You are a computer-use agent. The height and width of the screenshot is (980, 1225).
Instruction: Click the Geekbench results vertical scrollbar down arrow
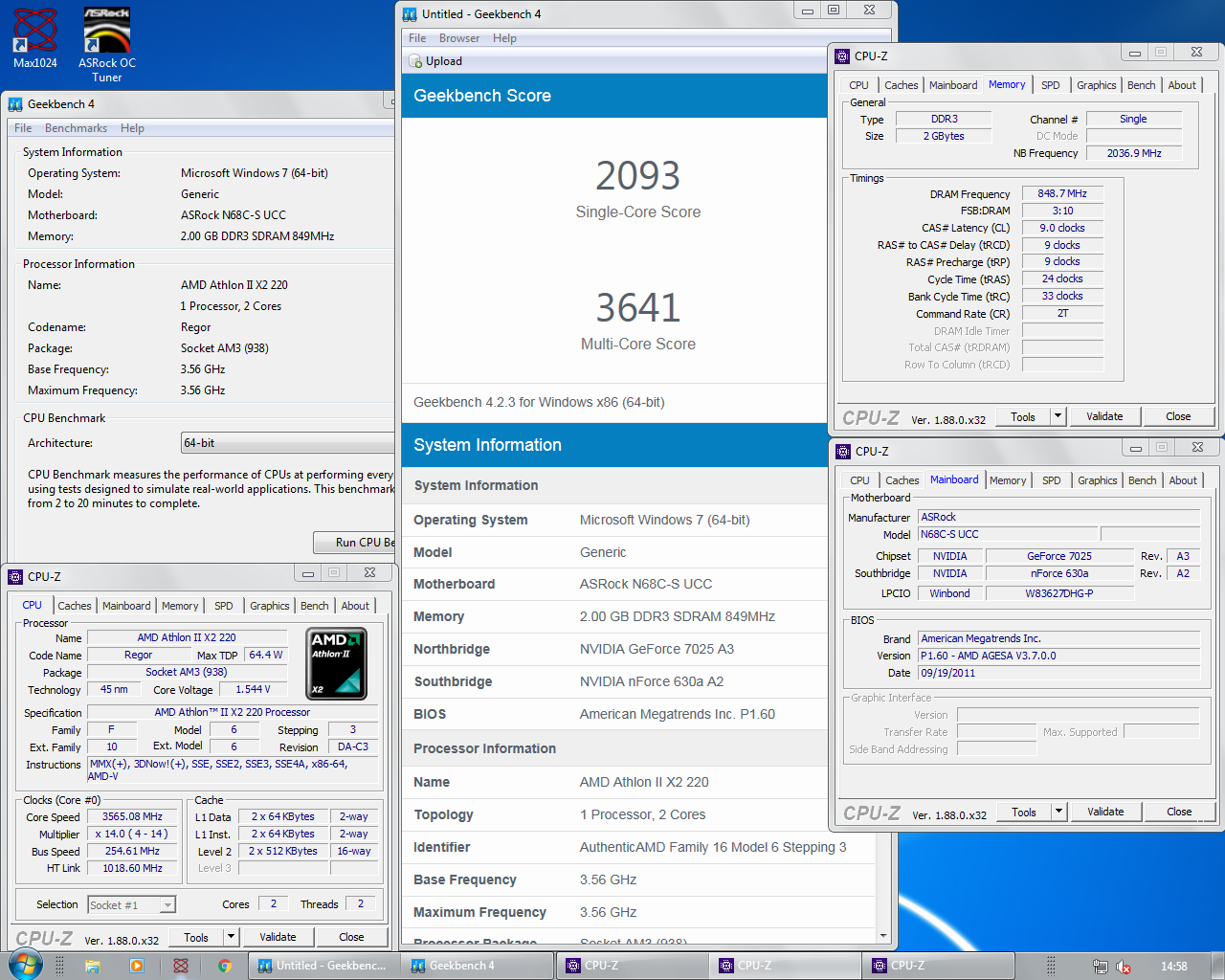click(882, 935)
